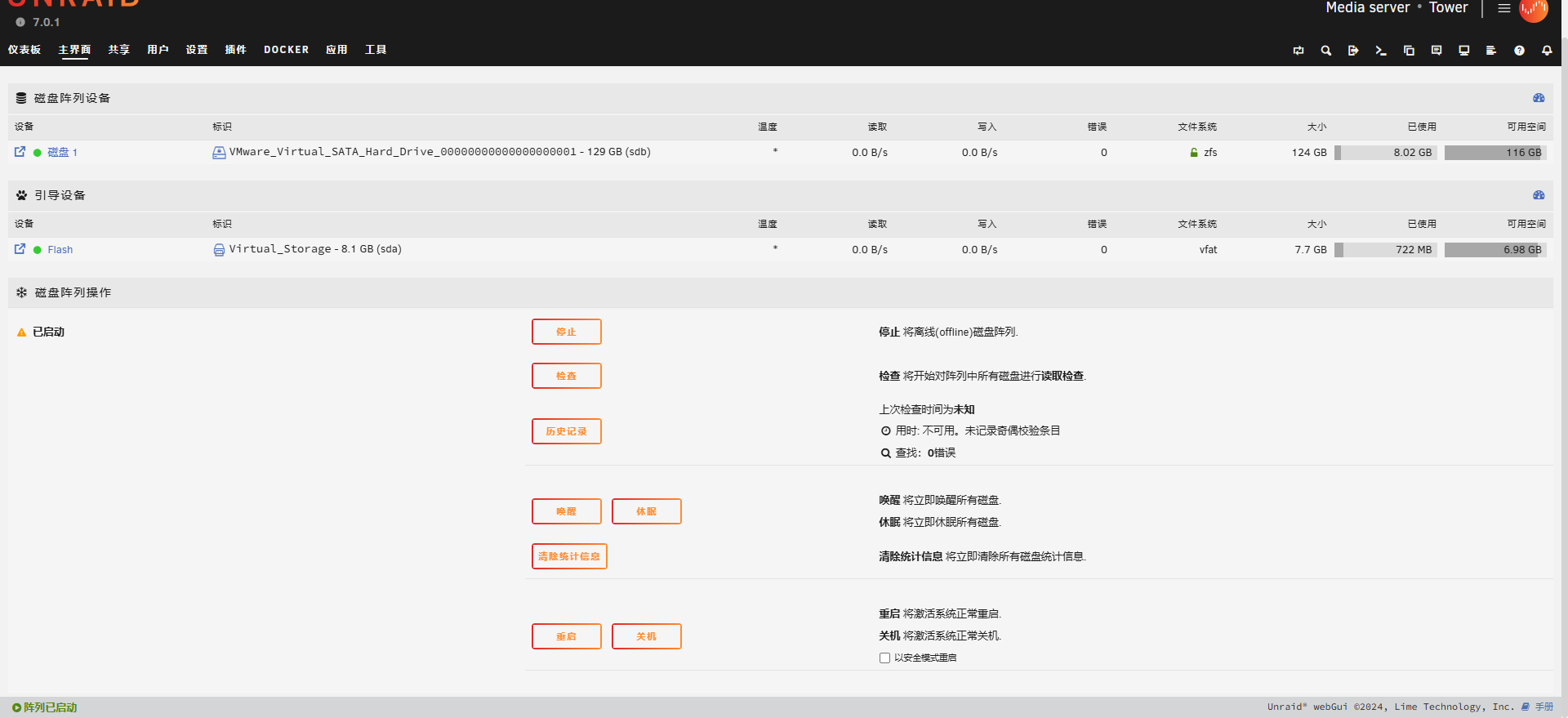Image resolution: width=1568 pixels, height=718 pixels.
Task: Click the 上次检查时间为未知 text
Action: point(927,410)
